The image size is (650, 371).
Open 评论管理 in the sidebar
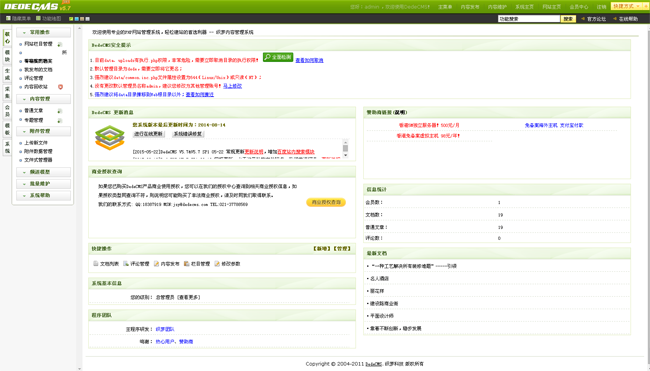(34, 78)
